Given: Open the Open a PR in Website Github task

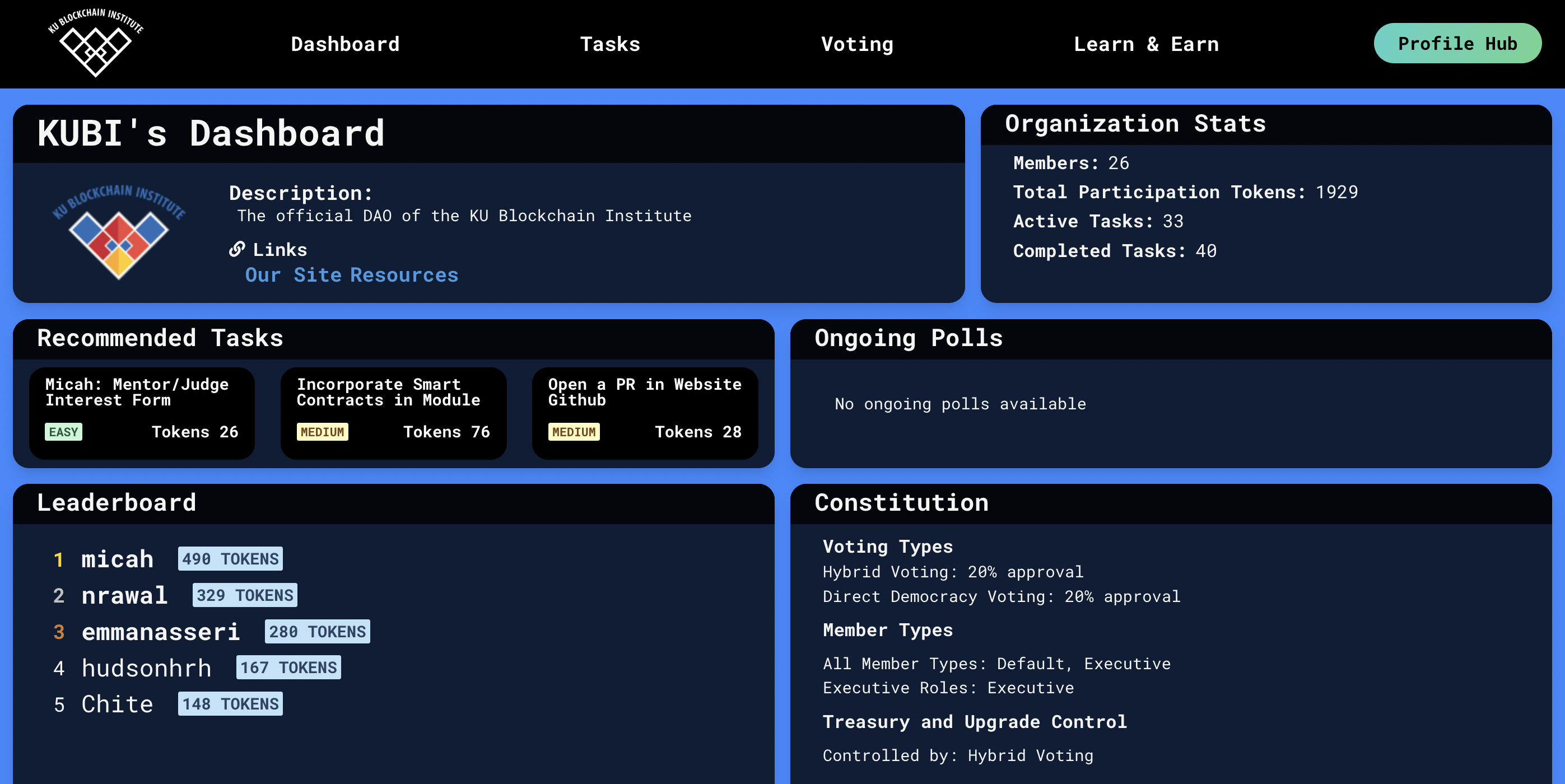Looking at the screenshot, I should pos(645,413).
